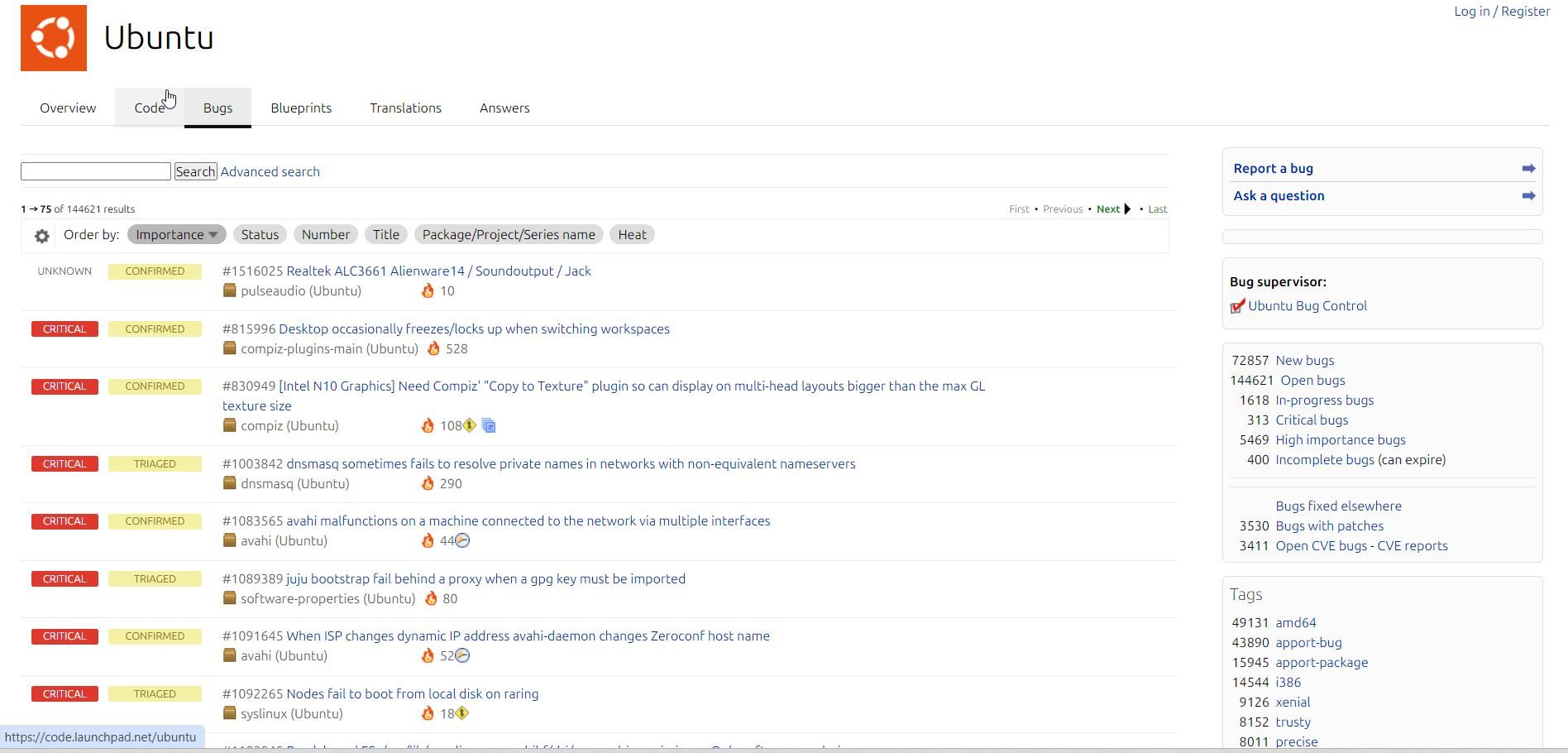
Task: Switch to the Blueprints tab
Action: (301, 108)
